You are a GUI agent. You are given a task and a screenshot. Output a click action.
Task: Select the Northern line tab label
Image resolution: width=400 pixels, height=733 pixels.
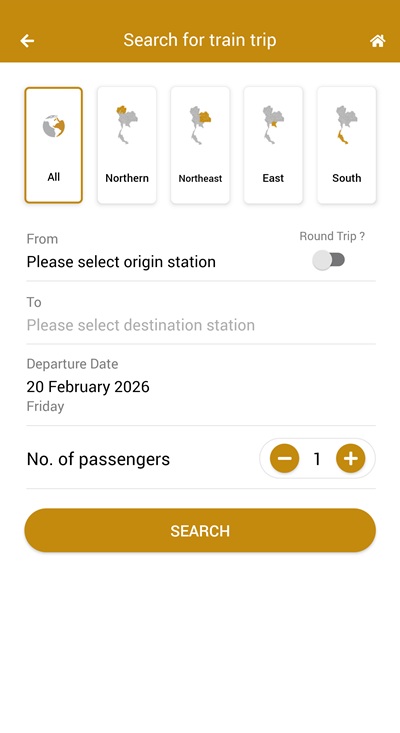127,178
